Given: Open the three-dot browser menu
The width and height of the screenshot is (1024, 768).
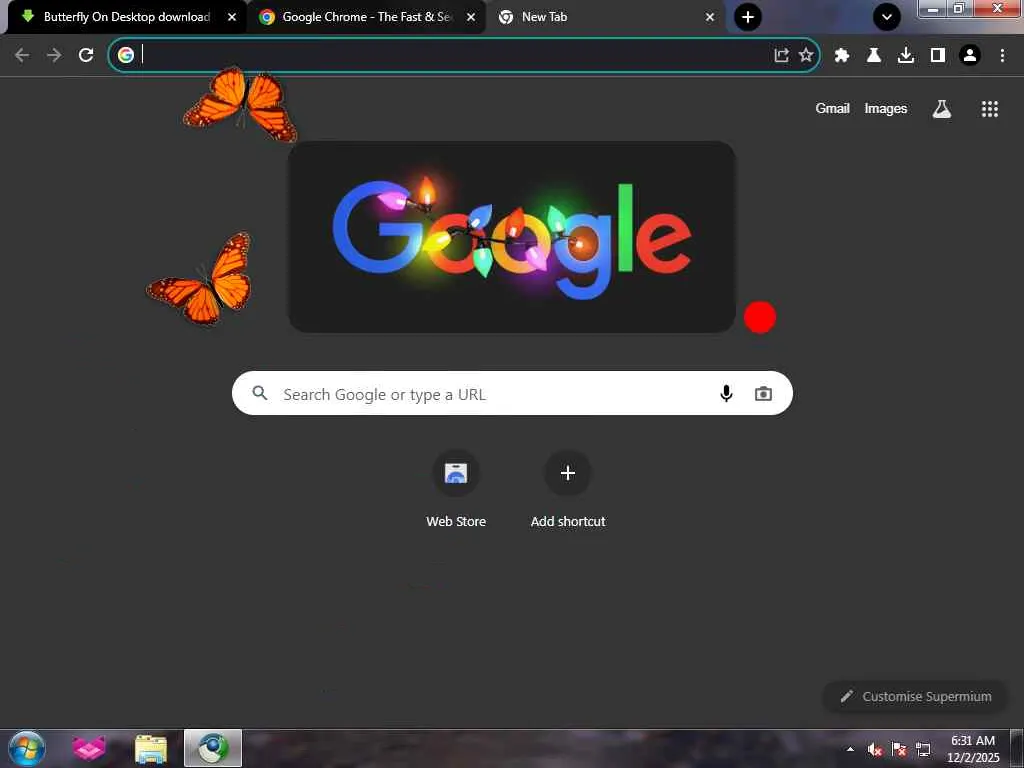Looking at the screenshot, I should pos(1002,56).
